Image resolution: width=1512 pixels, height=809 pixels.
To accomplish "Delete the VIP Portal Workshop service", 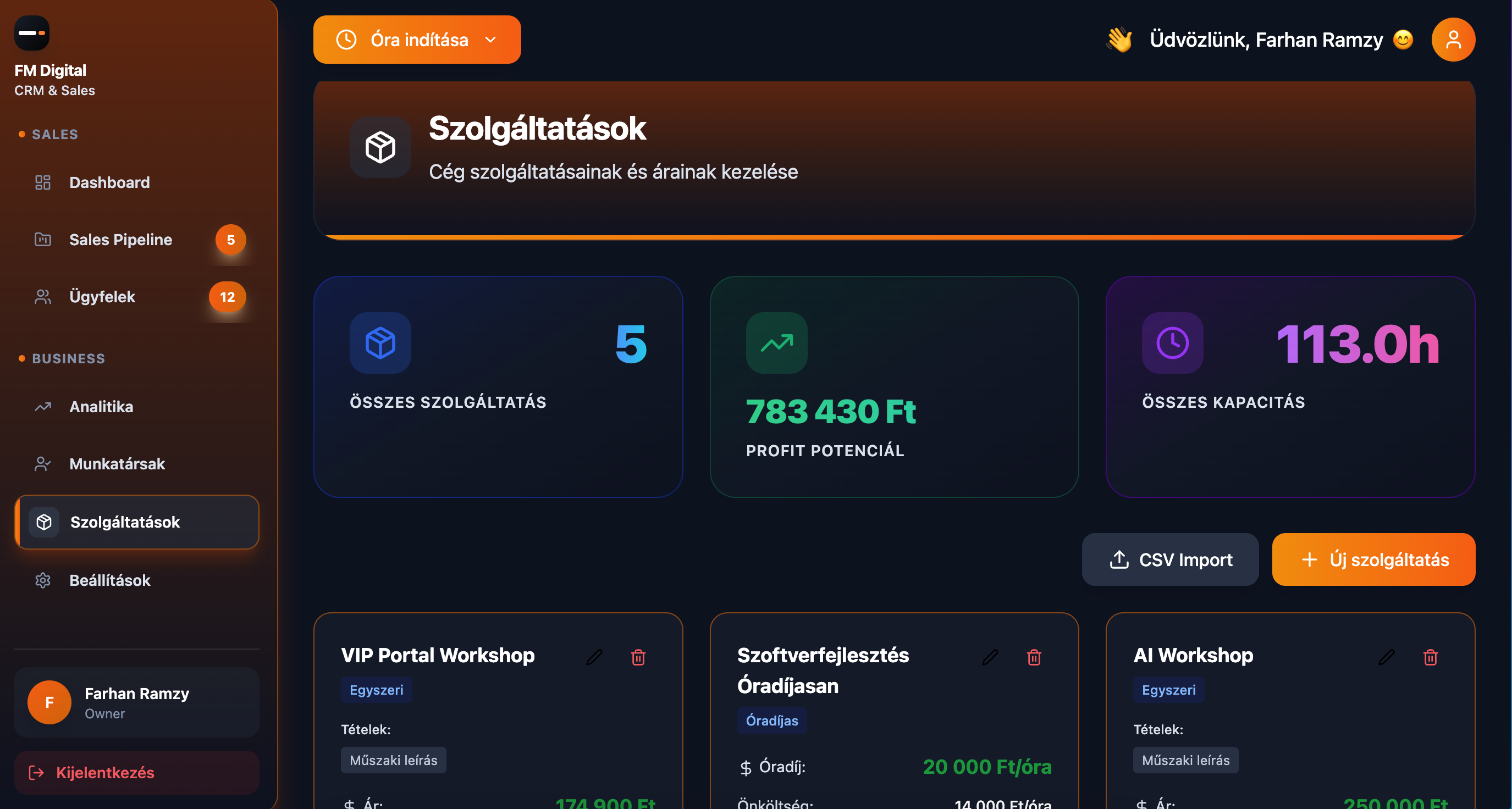I will tap(638, 657).
